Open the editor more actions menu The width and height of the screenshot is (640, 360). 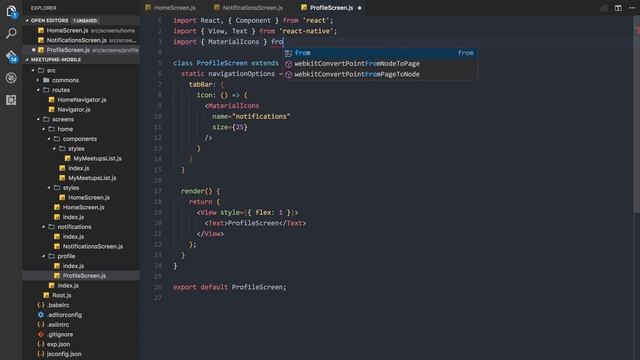tap(632, 8)
